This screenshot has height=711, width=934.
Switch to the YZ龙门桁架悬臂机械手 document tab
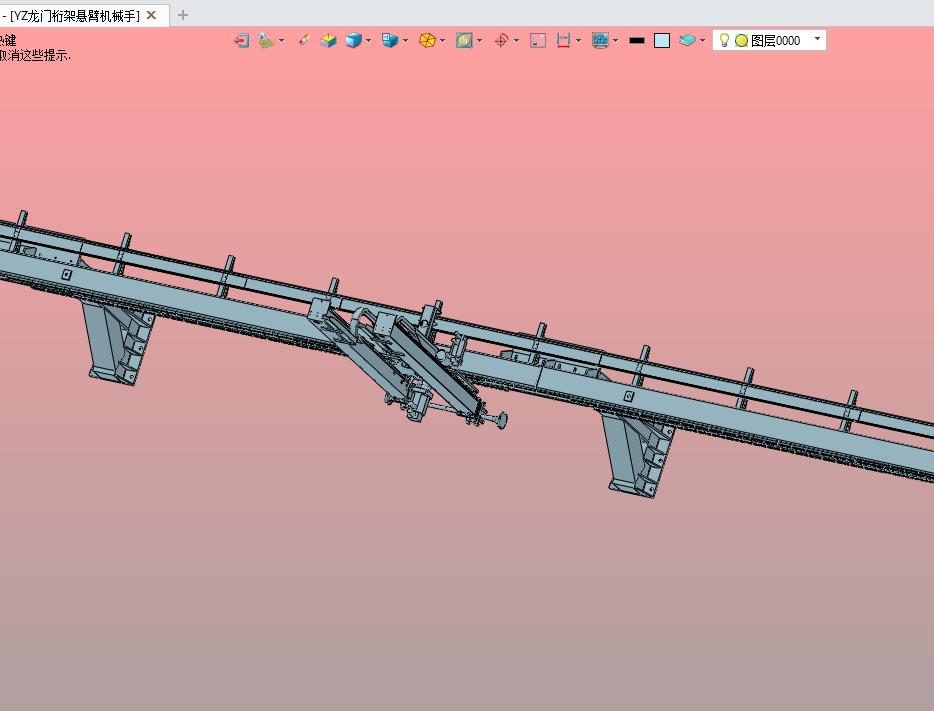click(x=75, y=15)
